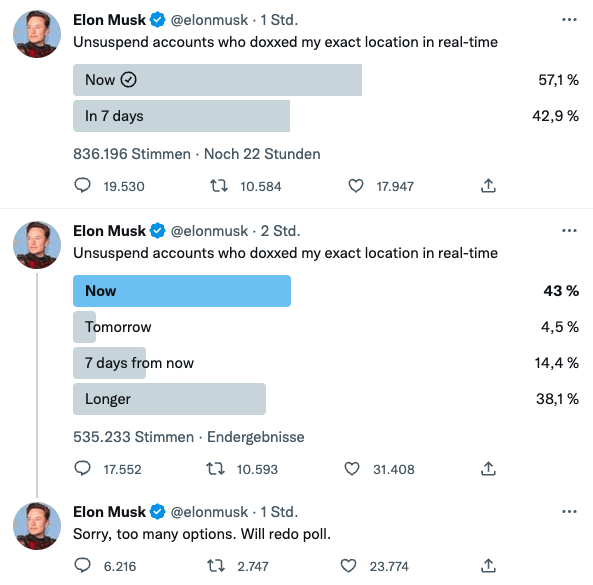
Task: Select the 'In 7 days' poll option
Action: coord(182,116)
